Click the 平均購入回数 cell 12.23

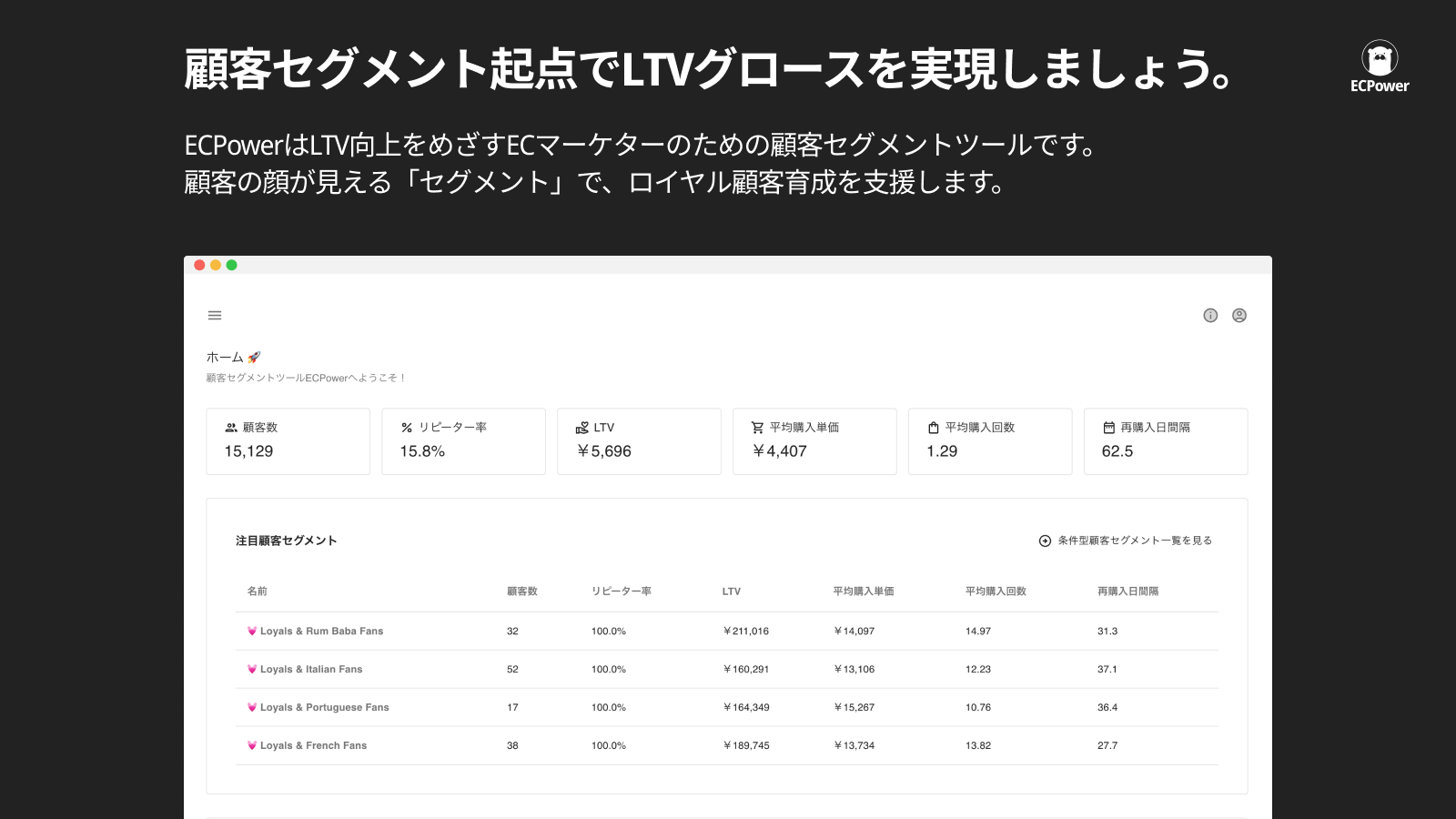(x=978, y=669)
